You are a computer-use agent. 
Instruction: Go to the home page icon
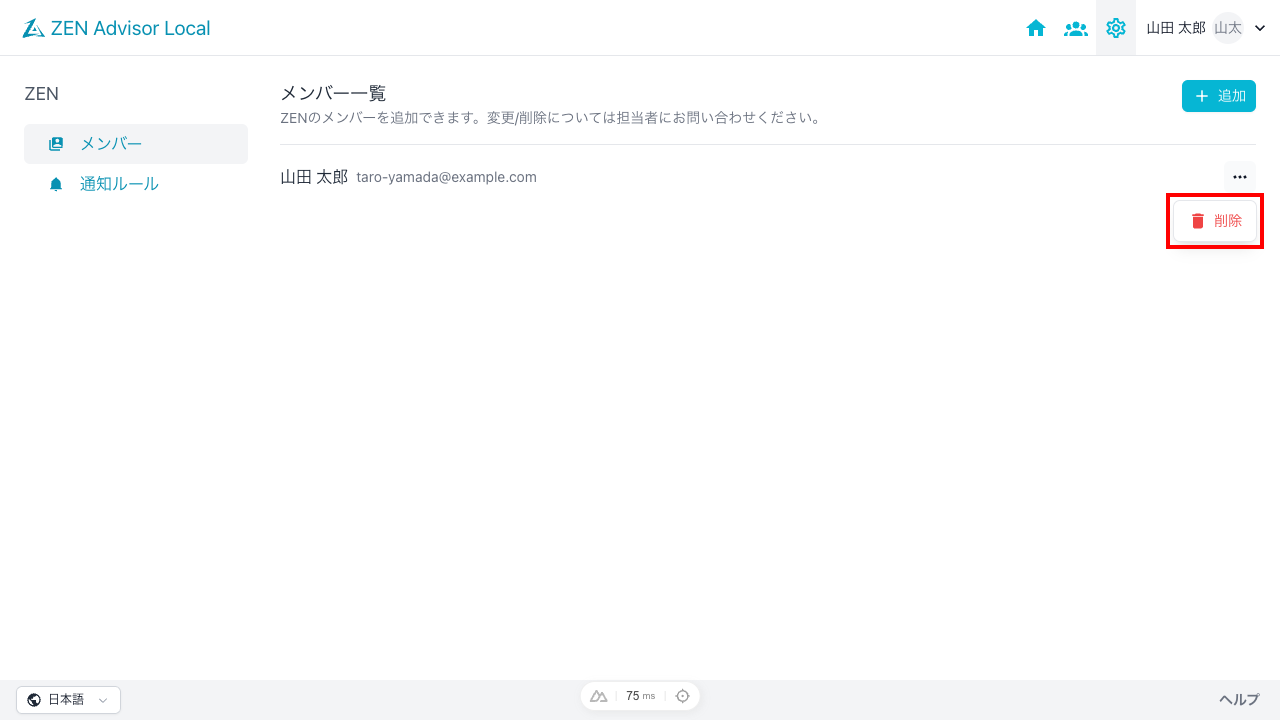pos(1036,28)
